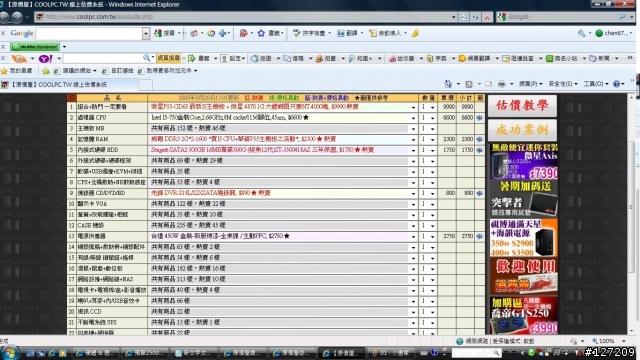Click the 小計 cell showing 9990
The image size is (640, 360).
[x=466, y=107]
